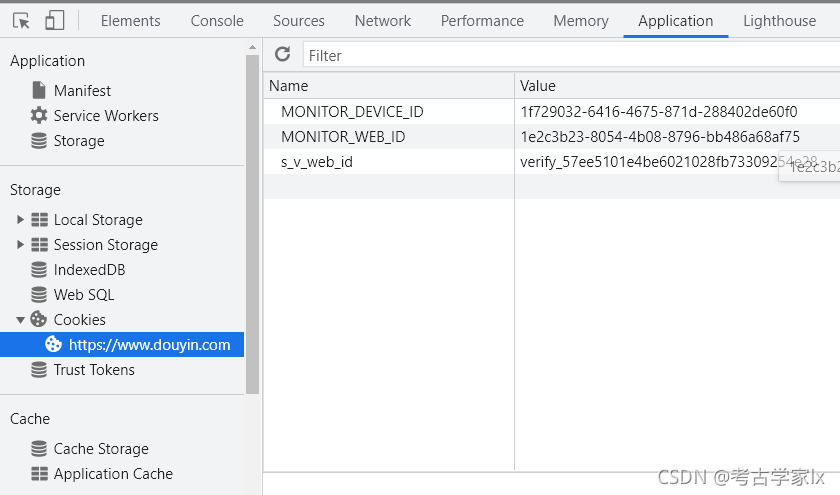Screen dimensions: 840x495
Task: Open Cache Storage in the sidebar
Action: [101, 448]
